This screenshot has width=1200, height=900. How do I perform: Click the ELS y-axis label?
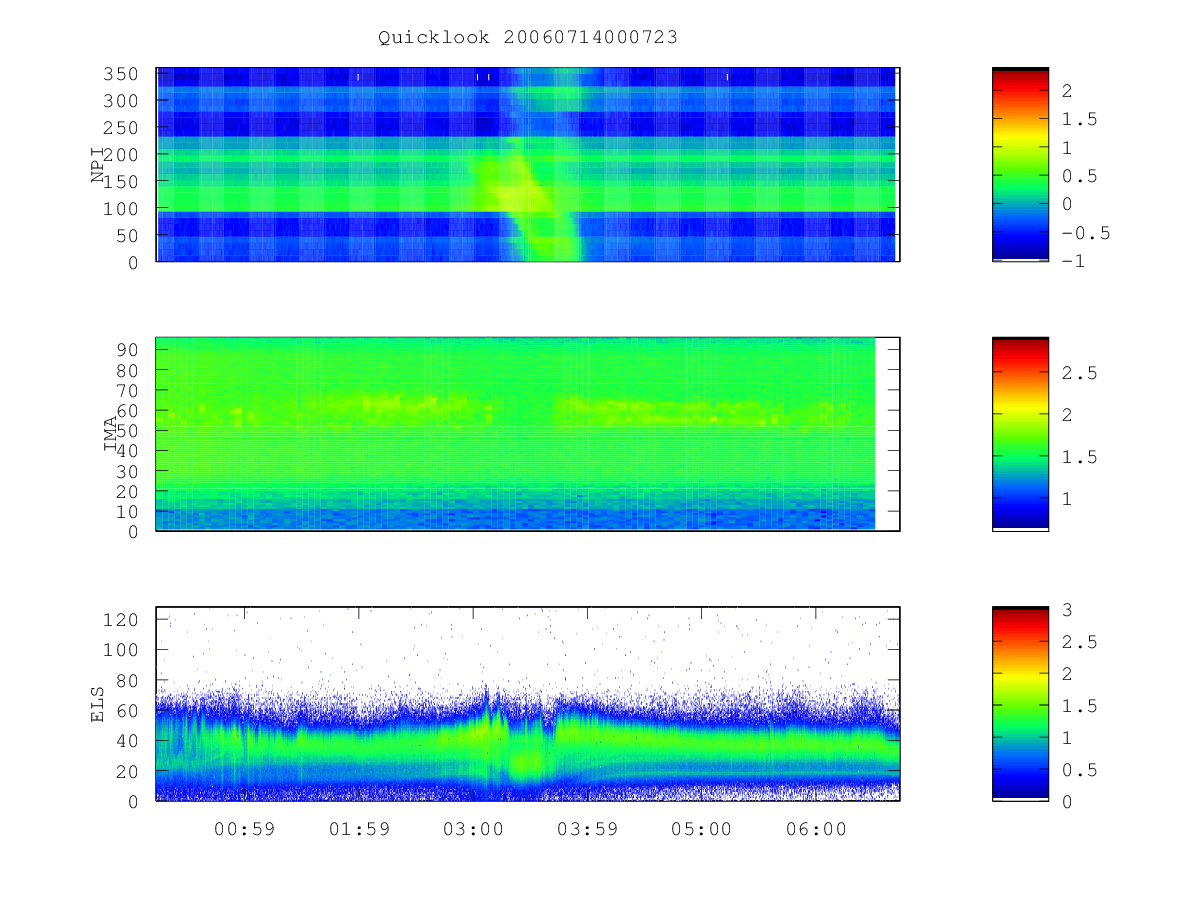click(x=98, y=704)
